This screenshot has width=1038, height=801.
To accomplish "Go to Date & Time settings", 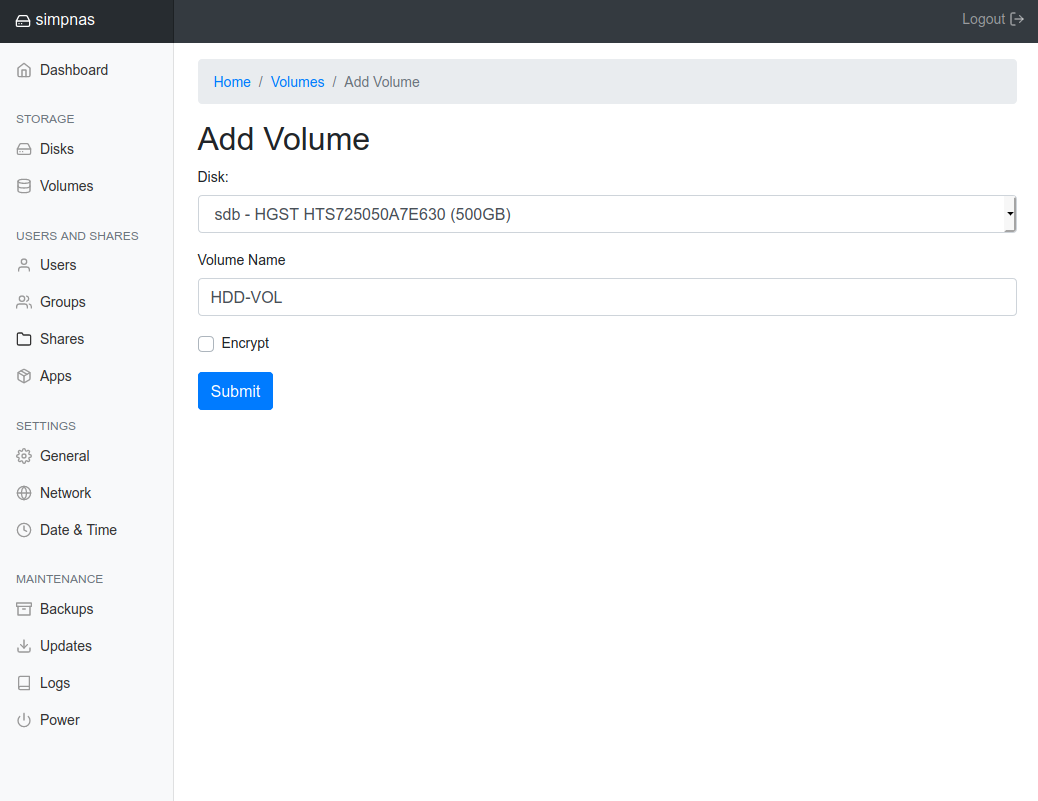I will [x=78, y=530].
